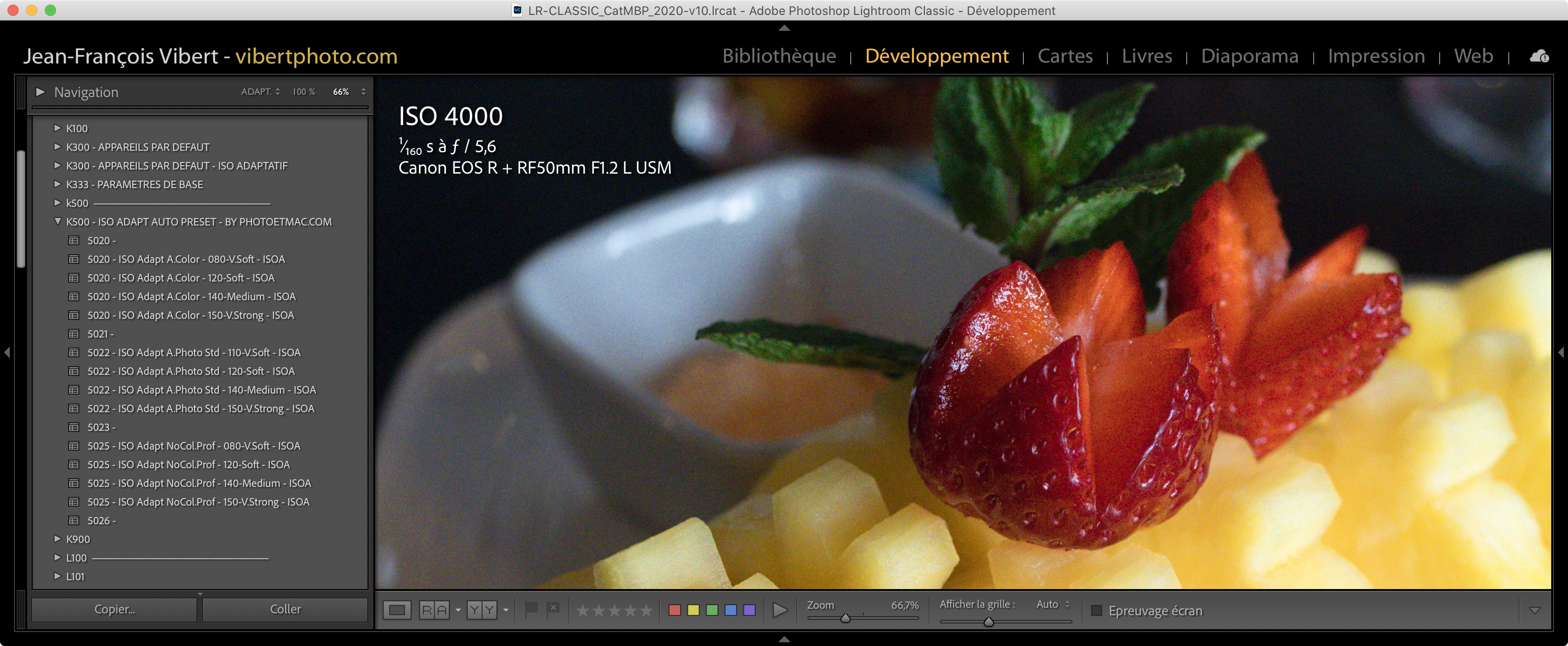Image resolution: width=1568 pixels, height=646 pixels.
Task: Expand the K900 preset folder
Action: [x=58, y=539]
